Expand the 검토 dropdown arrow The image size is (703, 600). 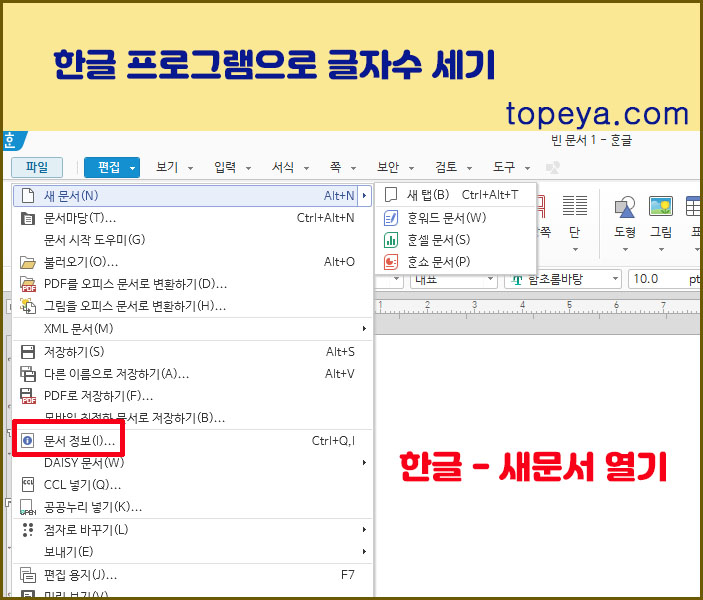pyautogui.click(x=469, y=169)
